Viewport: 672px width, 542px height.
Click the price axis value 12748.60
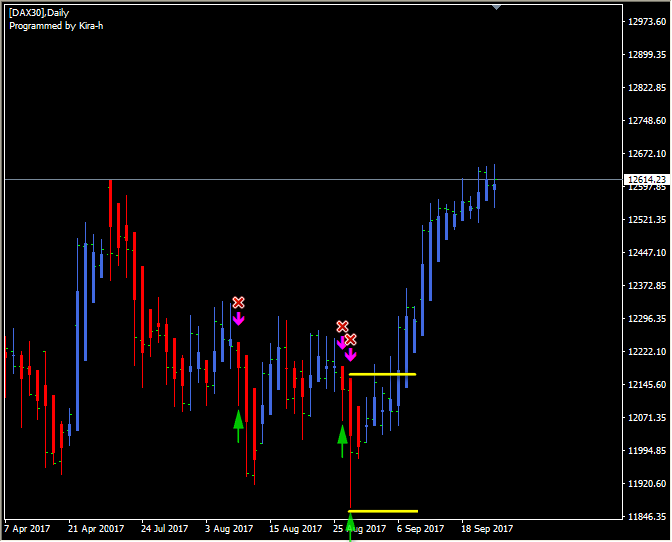click(x=647, y=121)
